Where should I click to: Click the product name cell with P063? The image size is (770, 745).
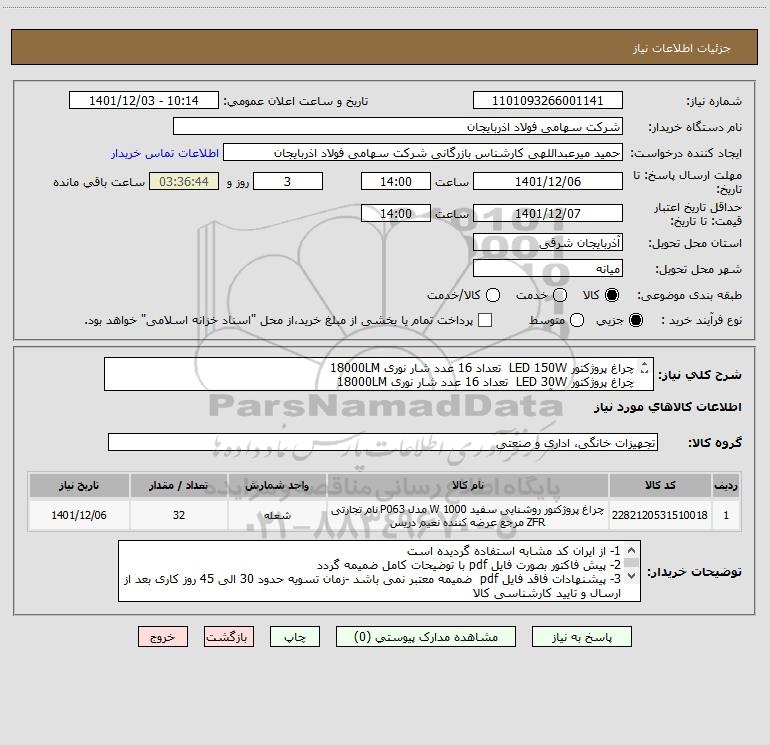coord(468,515)
